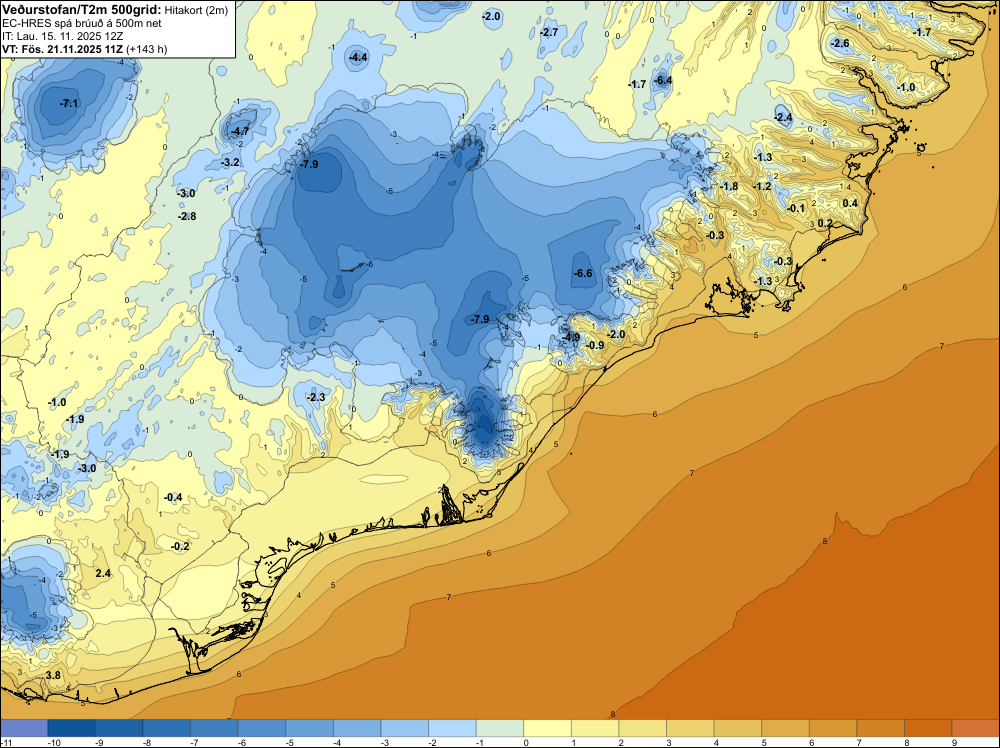Click the 3.8 temperature label

(x=53, y=675)
